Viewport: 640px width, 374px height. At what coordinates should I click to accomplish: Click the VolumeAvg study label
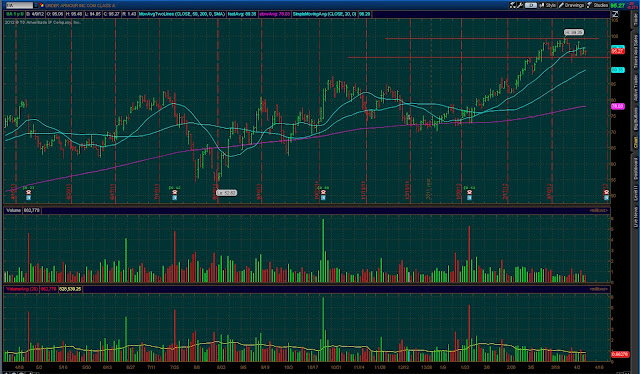tap(22, 289)
